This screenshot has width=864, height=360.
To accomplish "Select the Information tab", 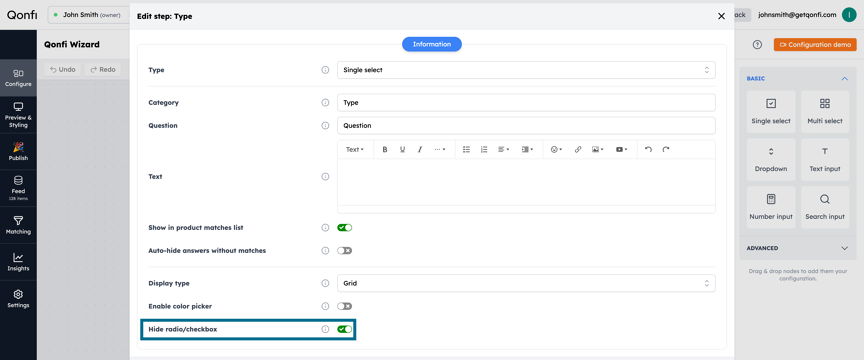I will click(x=431, y=44).
